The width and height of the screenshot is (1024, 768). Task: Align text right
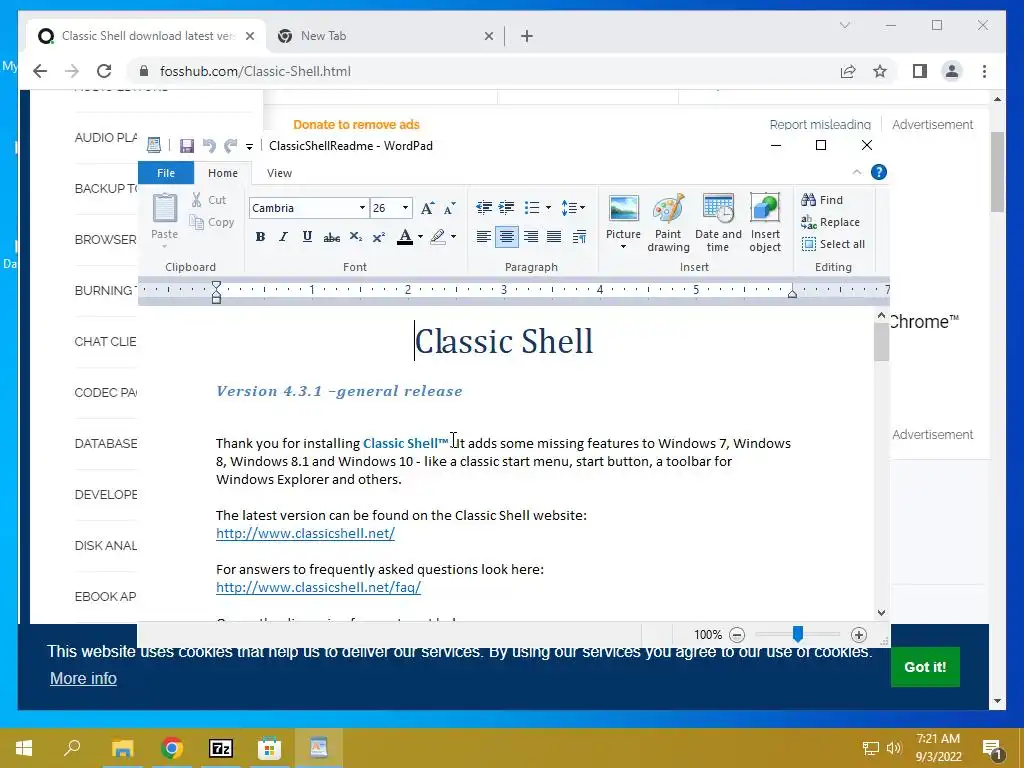point(531,236)
